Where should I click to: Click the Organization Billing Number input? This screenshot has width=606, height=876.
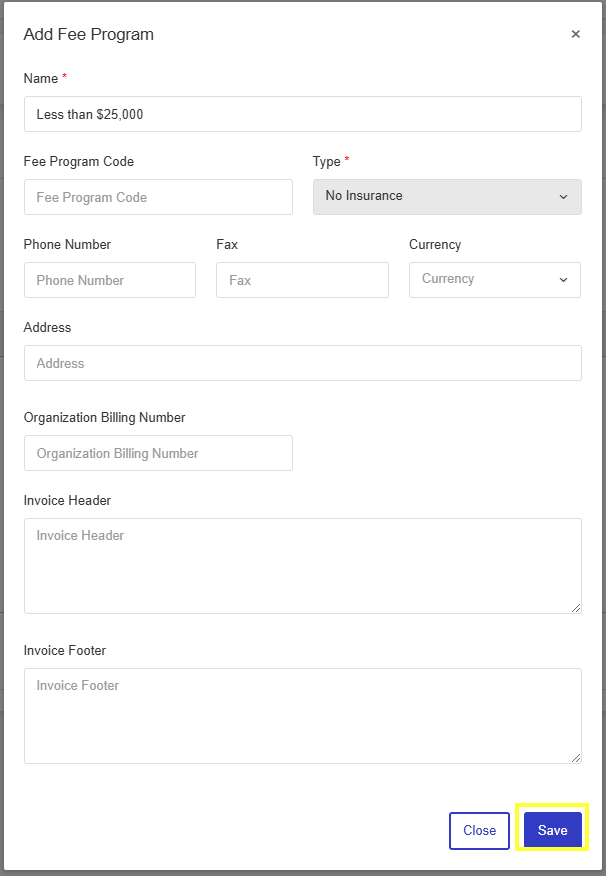(x=158, y=453)
